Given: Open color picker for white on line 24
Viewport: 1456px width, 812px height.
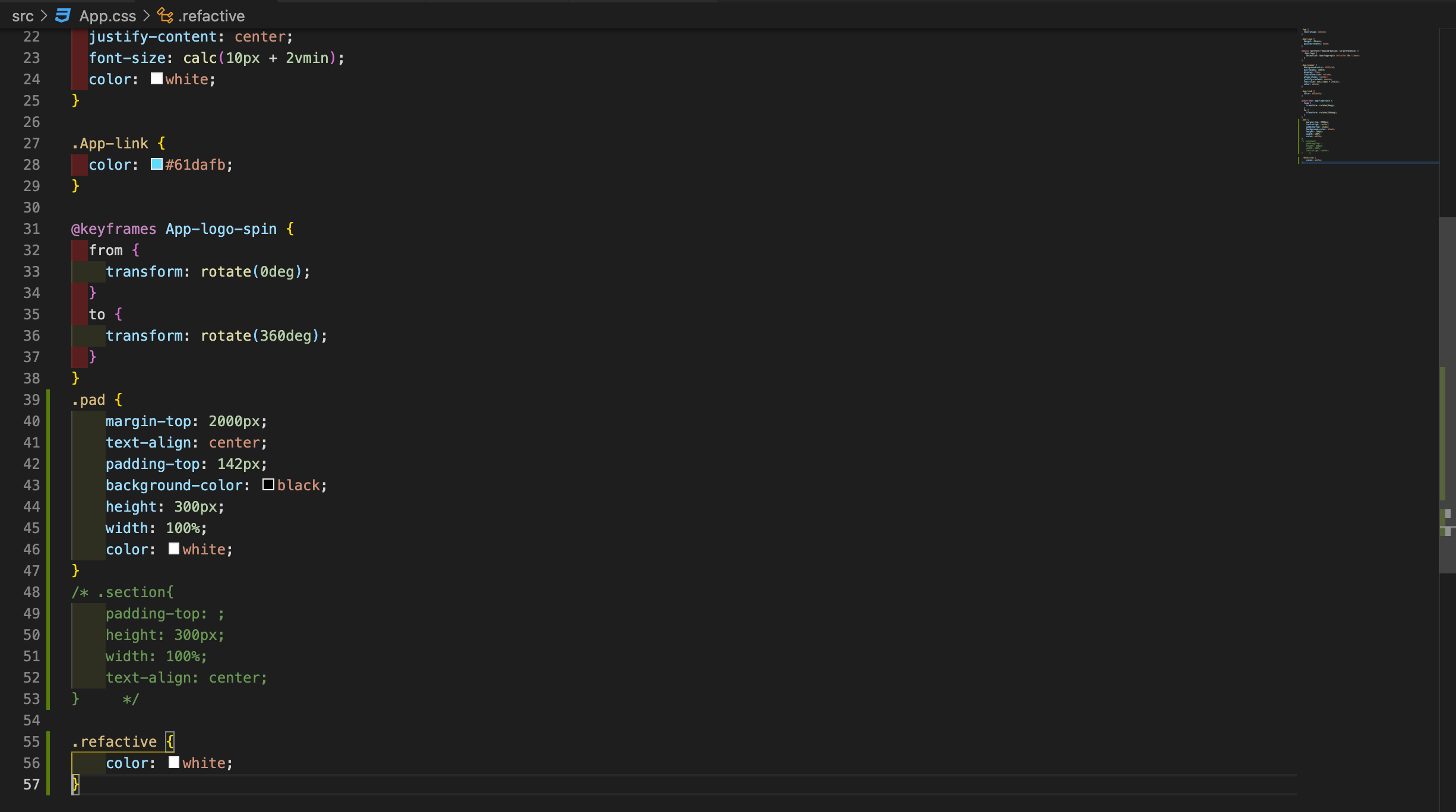Looking at the screenshot, I should [157, 78].
